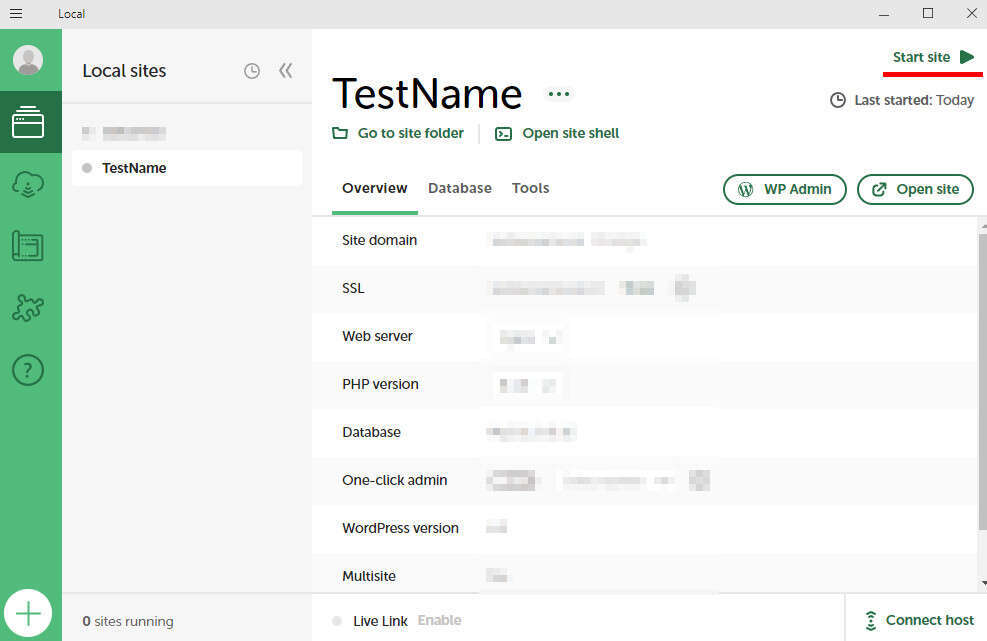
Task: Sort sites by the clock icon
Action: click(x=252, y=71)
